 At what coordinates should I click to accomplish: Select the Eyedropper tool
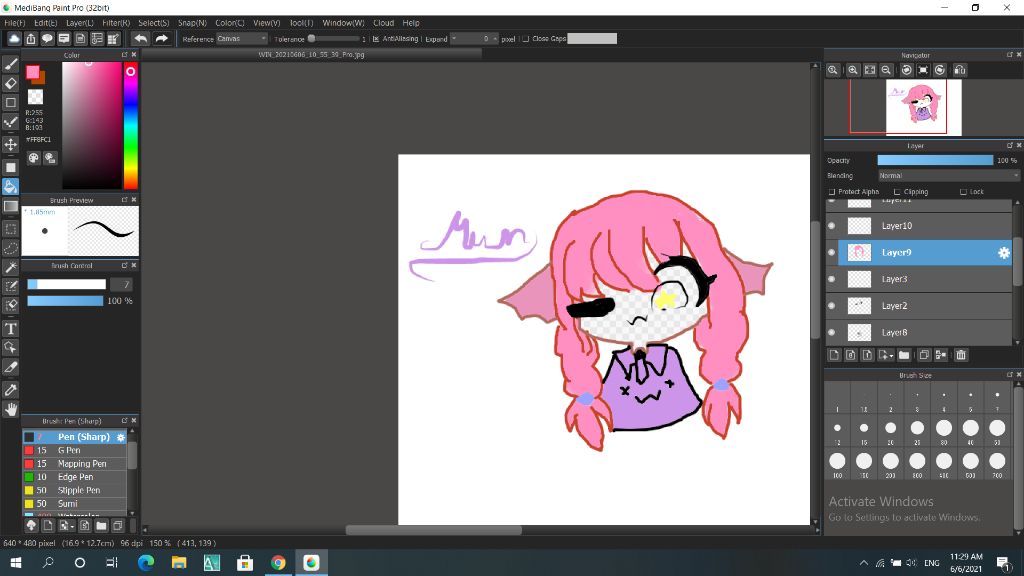click(10, 390)
